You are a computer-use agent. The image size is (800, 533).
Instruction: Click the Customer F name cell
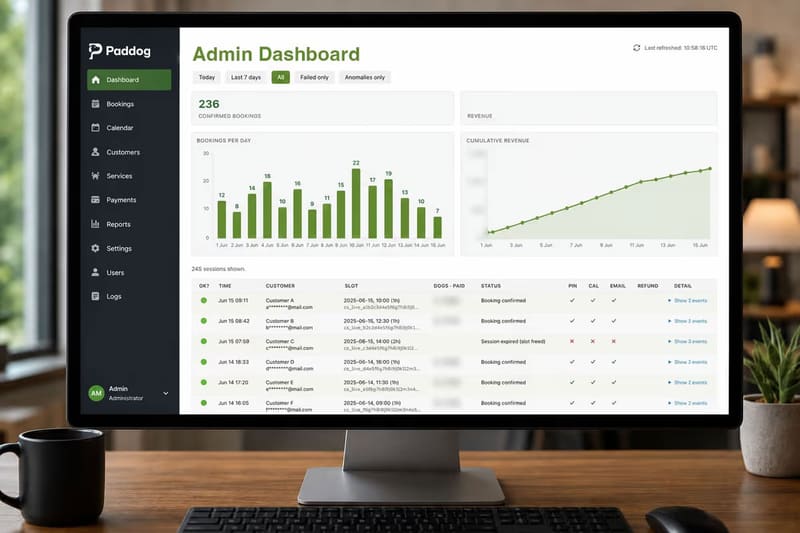pos(280,403)
